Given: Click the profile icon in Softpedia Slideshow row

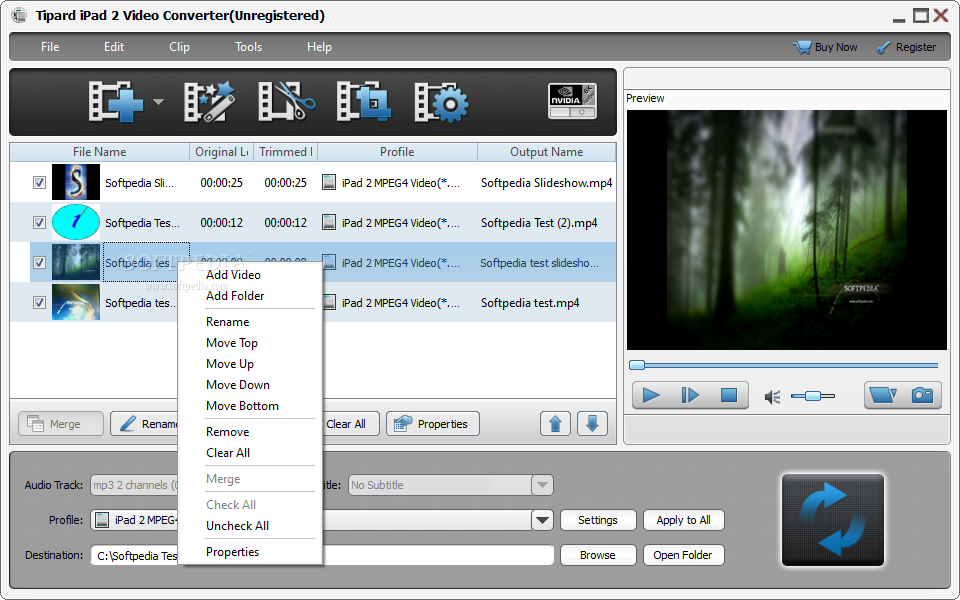Looking at the screenshot, I should pyautogui.click(x=329, y=182).
